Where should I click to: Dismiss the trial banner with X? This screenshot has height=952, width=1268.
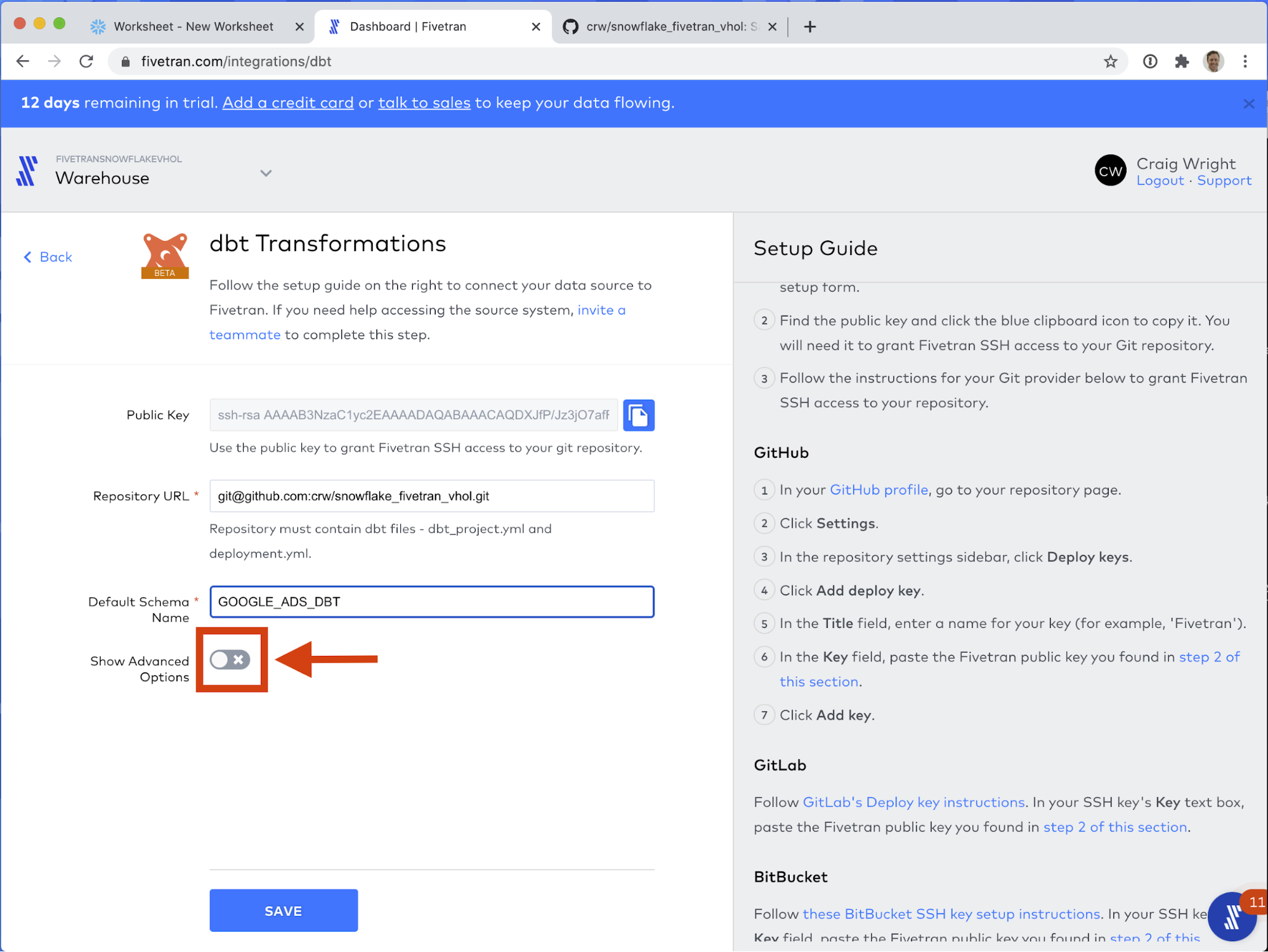point(1248,103)
